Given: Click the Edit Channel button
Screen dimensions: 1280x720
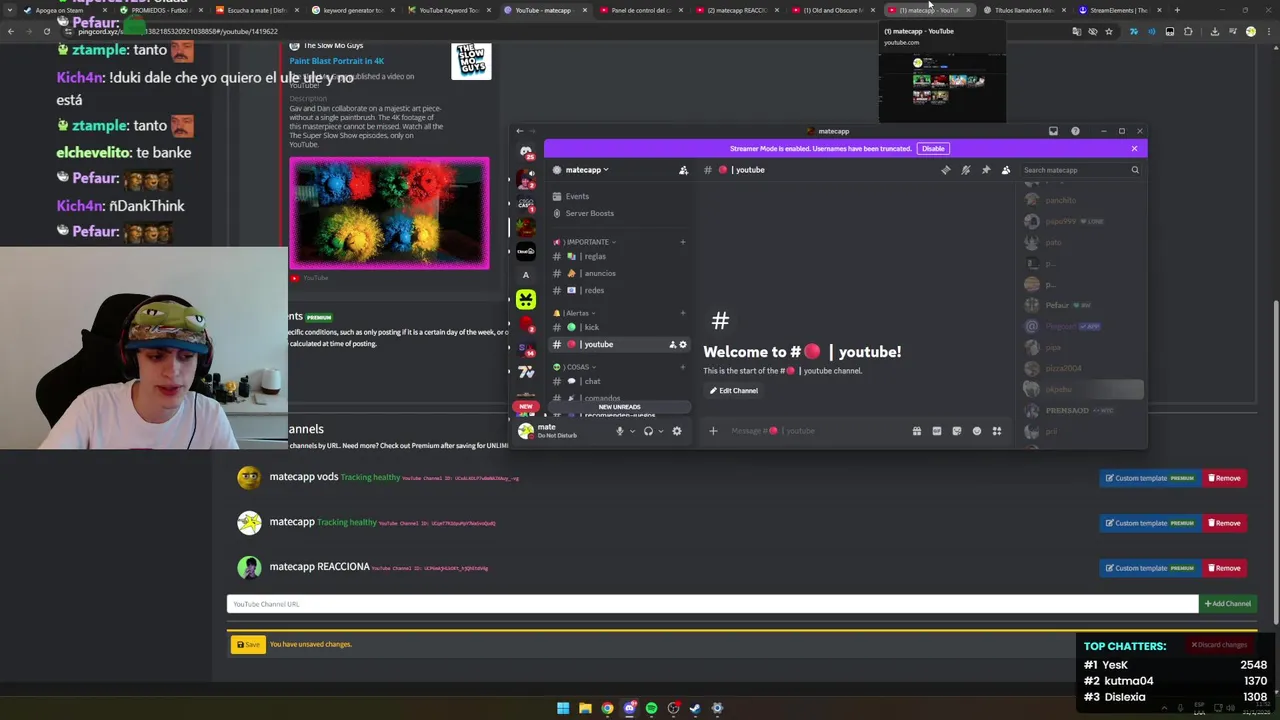Looking at the screenshot, I should click(734, 391).
